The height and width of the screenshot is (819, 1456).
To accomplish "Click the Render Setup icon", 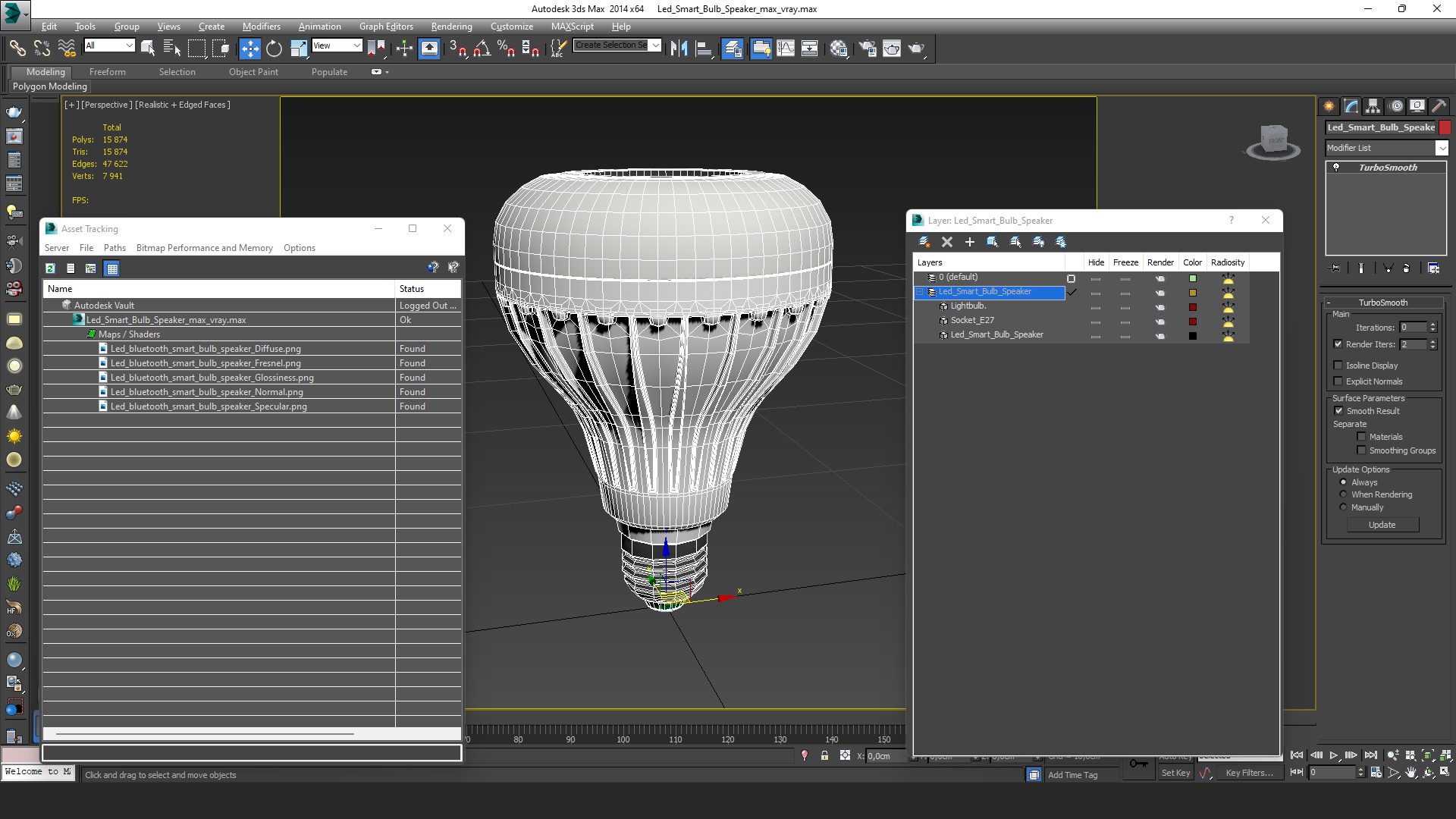I will [867, 49].
